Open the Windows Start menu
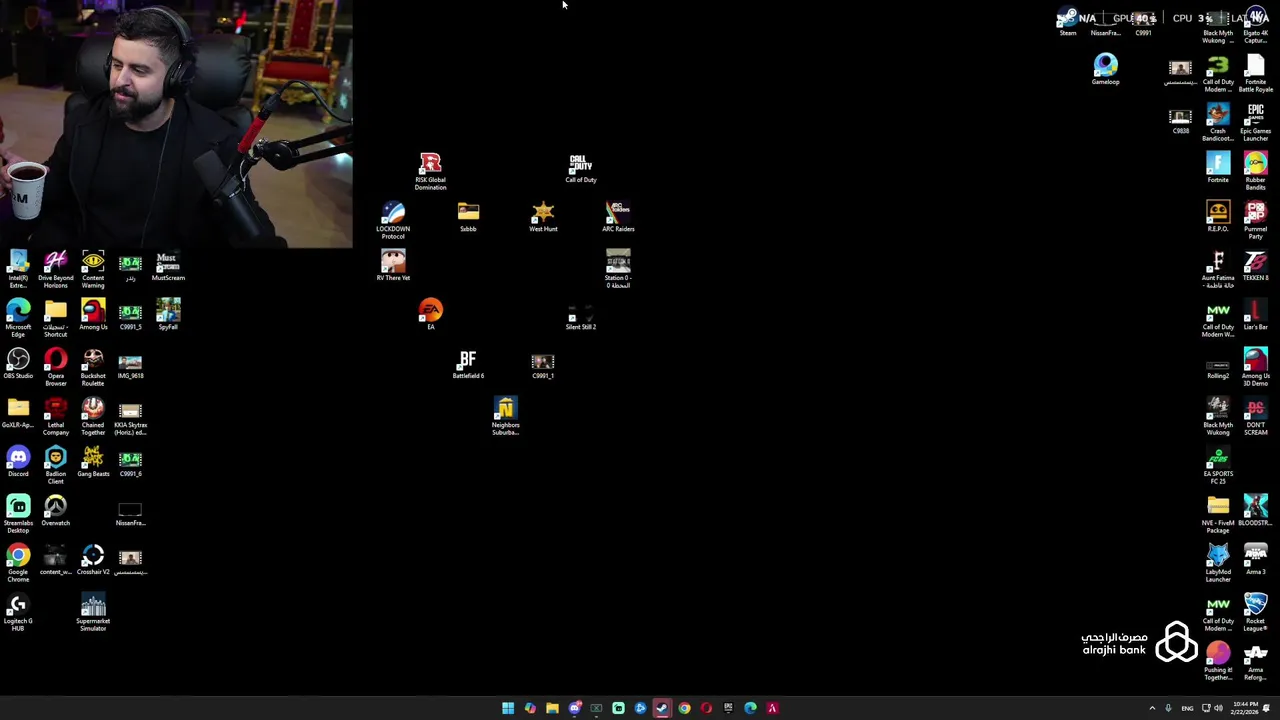The width and height of the screenshot is (1280, 720). coord(508,708)
